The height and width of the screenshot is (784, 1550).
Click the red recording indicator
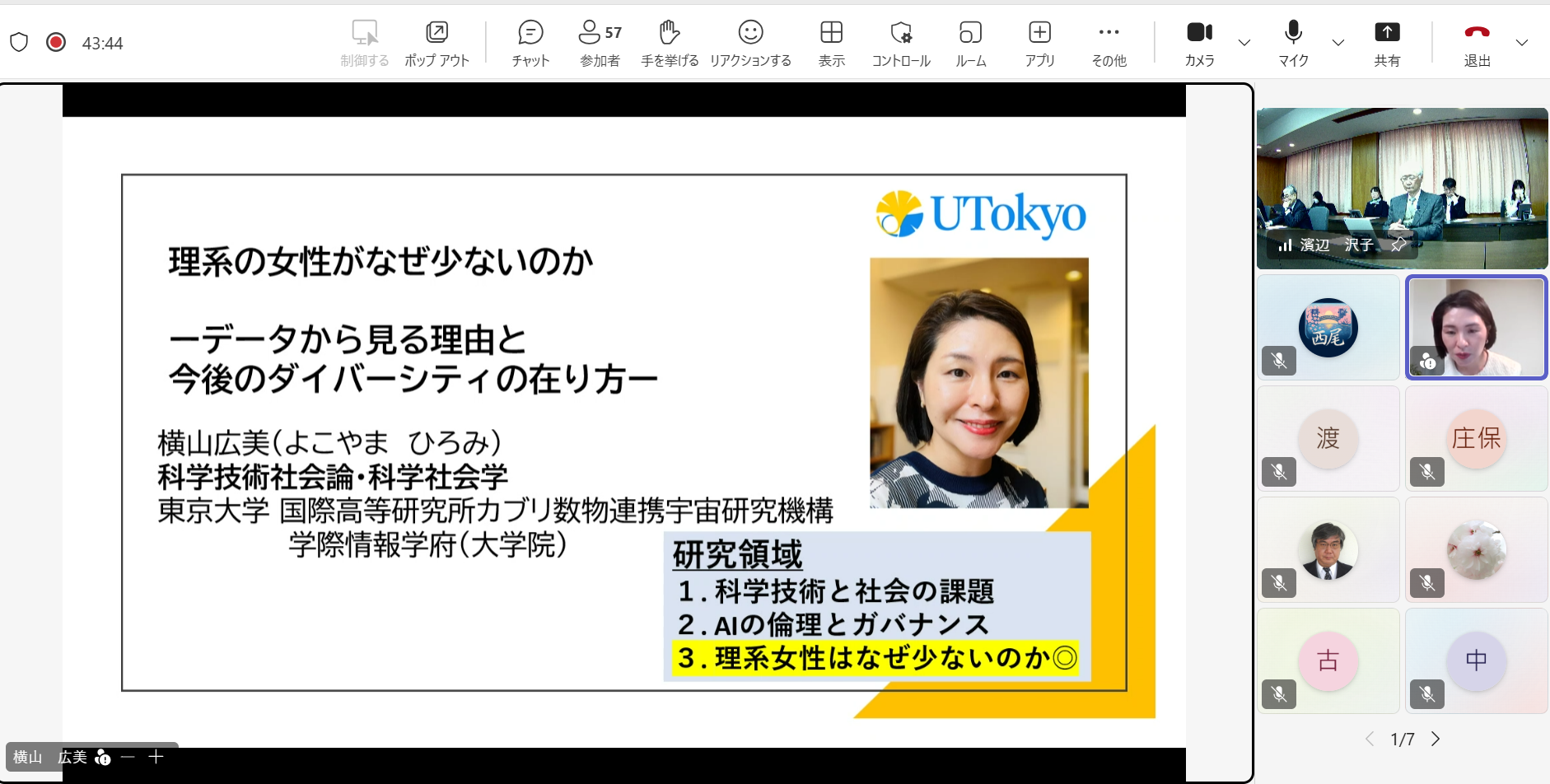pyautogui.click(x=56, y=42)
